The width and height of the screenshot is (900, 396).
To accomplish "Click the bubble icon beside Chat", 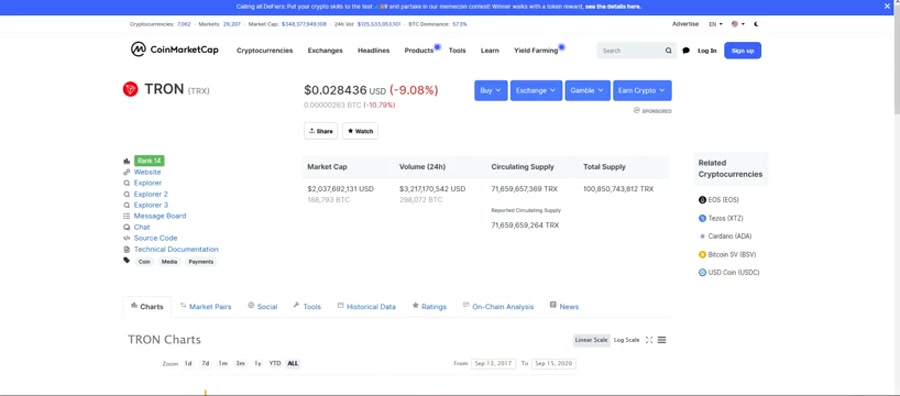I will coord(126,227).
